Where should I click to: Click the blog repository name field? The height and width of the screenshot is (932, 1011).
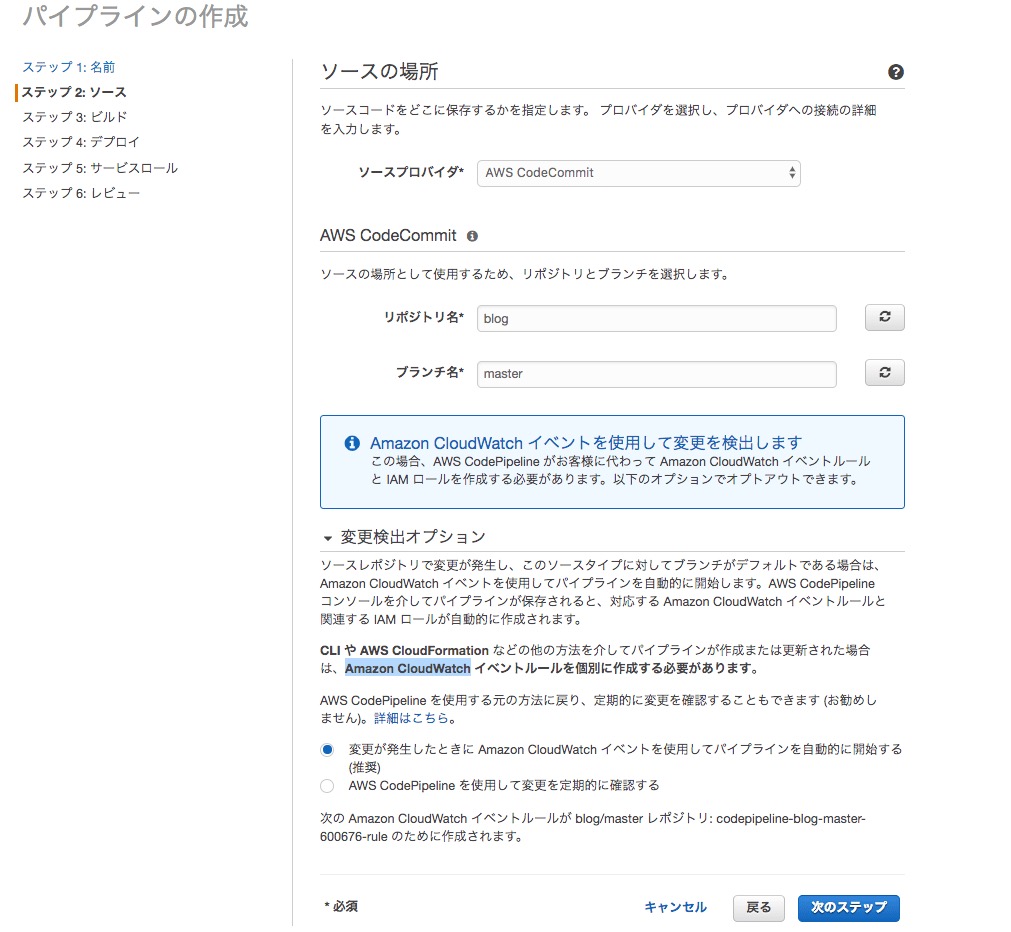coord(657,318)
